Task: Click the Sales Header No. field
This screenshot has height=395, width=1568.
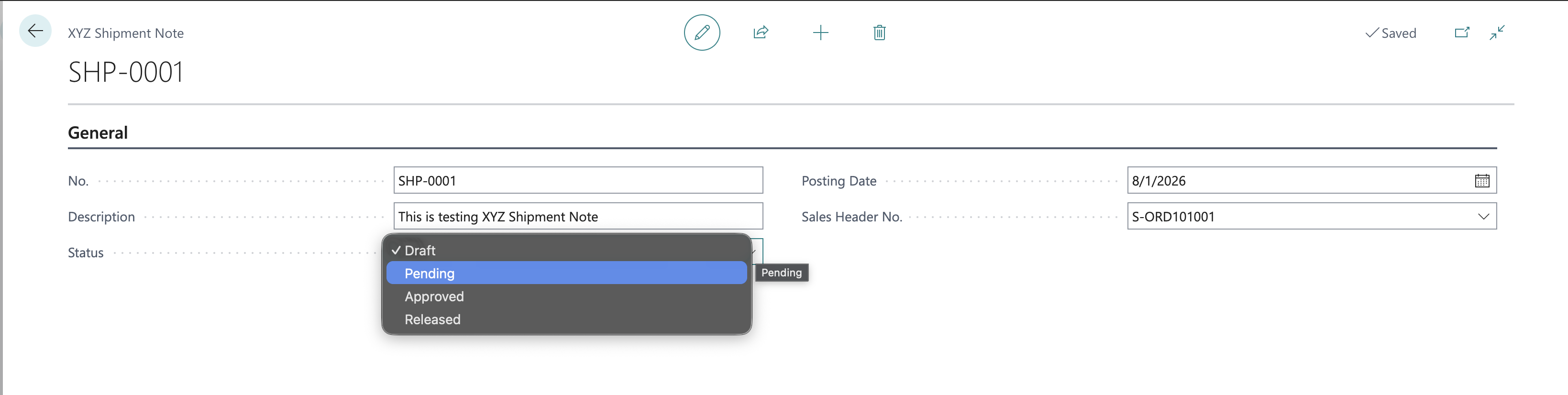Action: point(1311,217)
